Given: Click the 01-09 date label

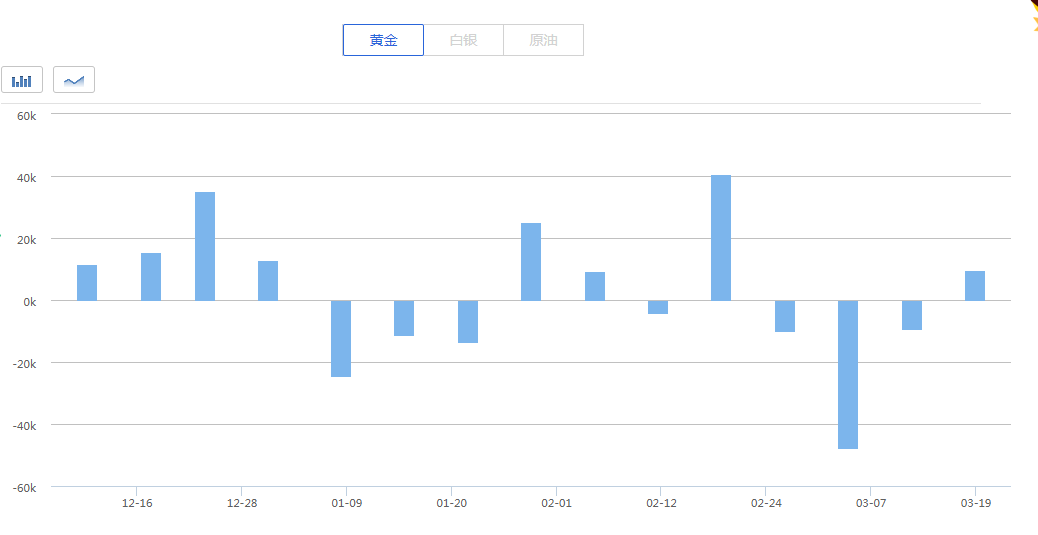Looking at the screenshot, I should [347, 504].
